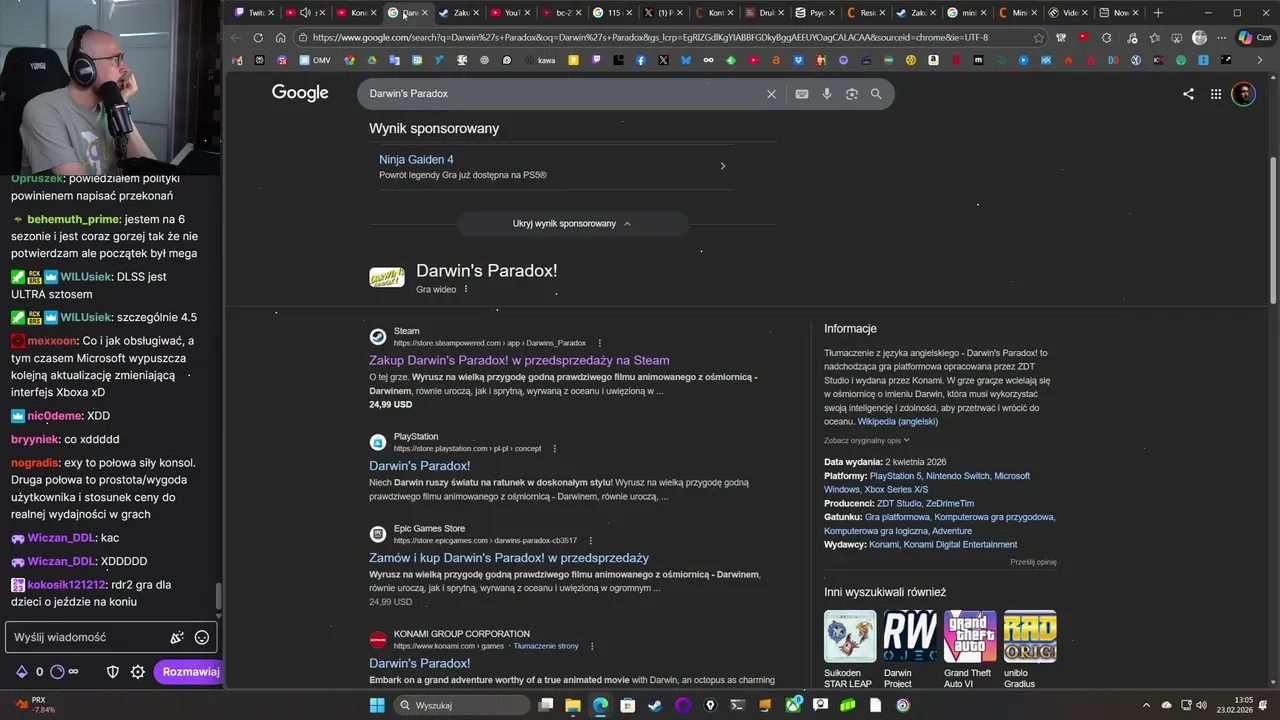The height and width of the screenshot is (720, 1280).
Task: Click the moderator shield icon in chat
Action: (113, 672)
